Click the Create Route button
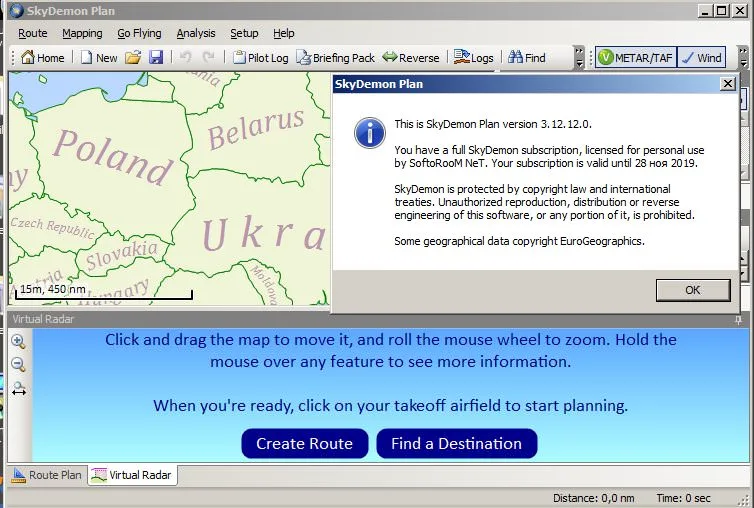This screenshot has height=508, width=754. (305, 444)
